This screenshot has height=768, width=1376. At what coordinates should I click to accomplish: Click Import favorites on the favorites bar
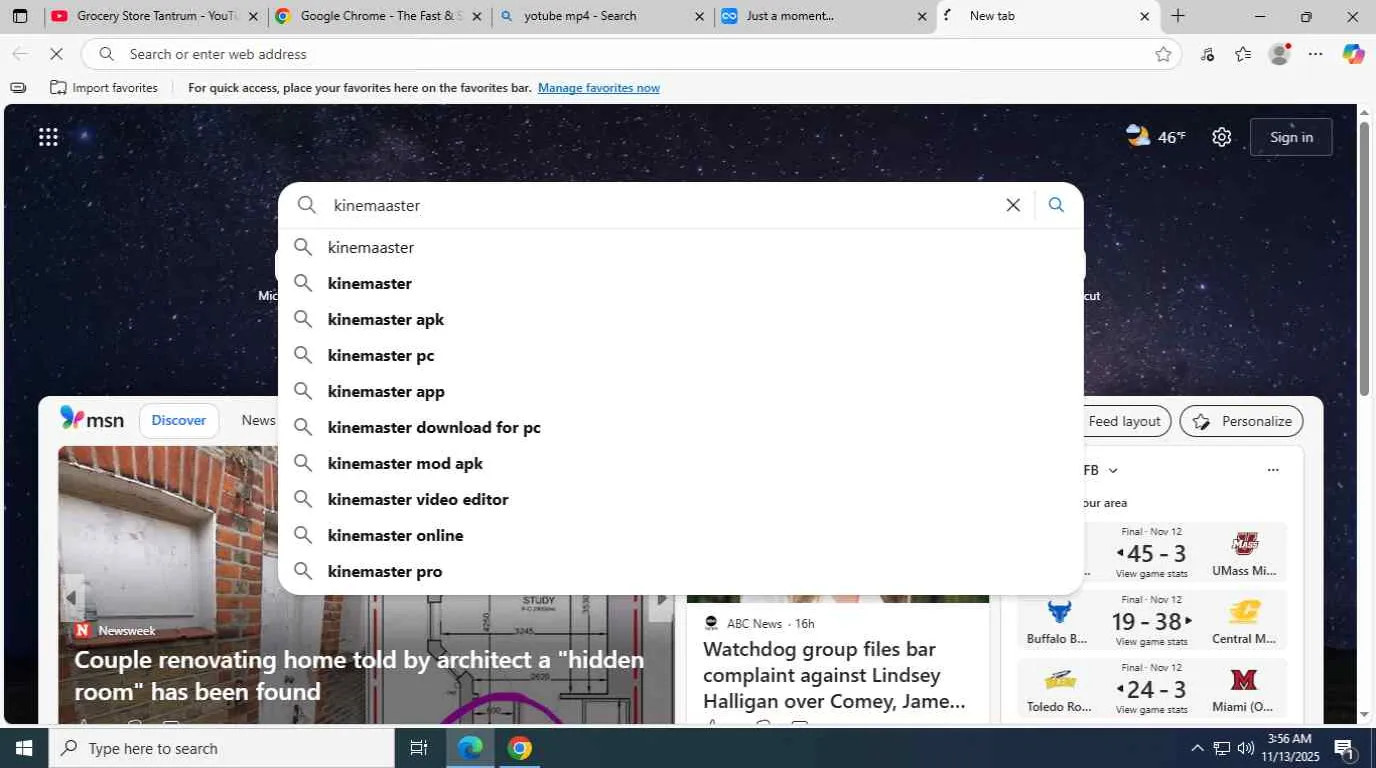pyautogui.click(x=104, y=88)
